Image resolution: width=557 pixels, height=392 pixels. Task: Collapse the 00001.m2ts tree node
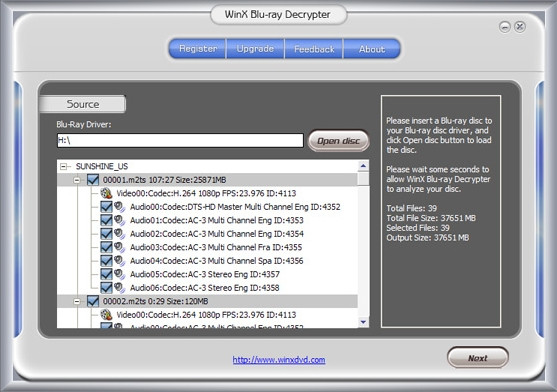tap(77, 180)
